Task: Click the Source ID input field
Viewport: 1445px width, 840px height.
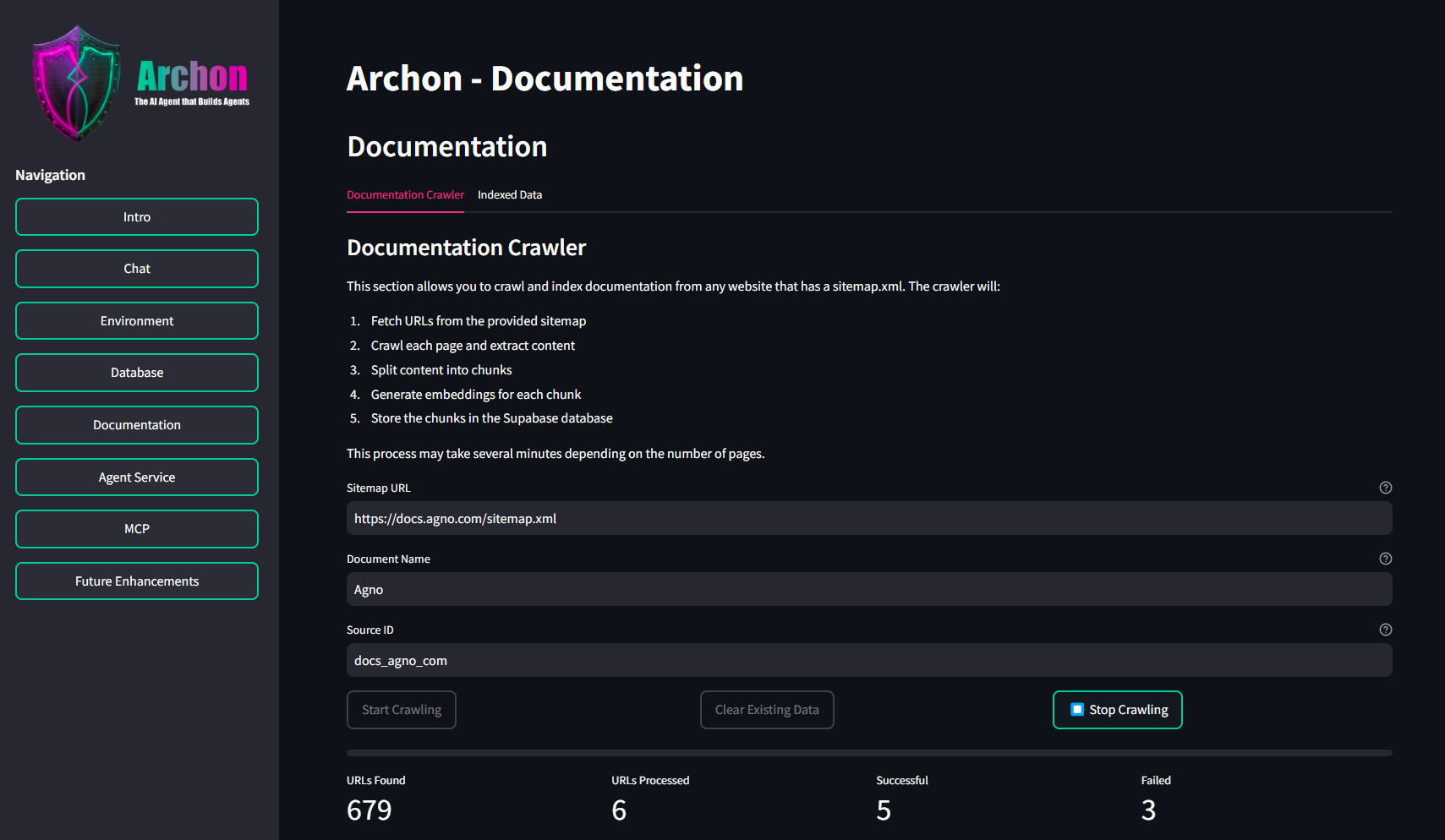Action: click(869, 660)
